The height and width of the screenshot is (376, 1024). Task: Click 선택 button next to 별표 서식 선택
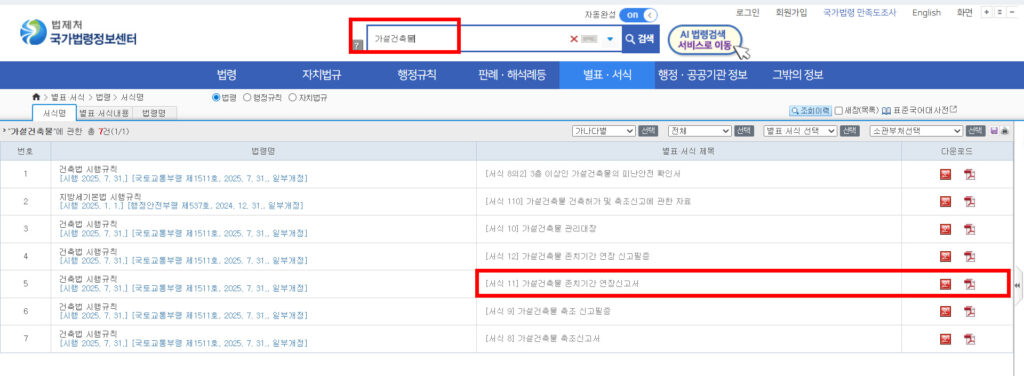coord(850,131)
